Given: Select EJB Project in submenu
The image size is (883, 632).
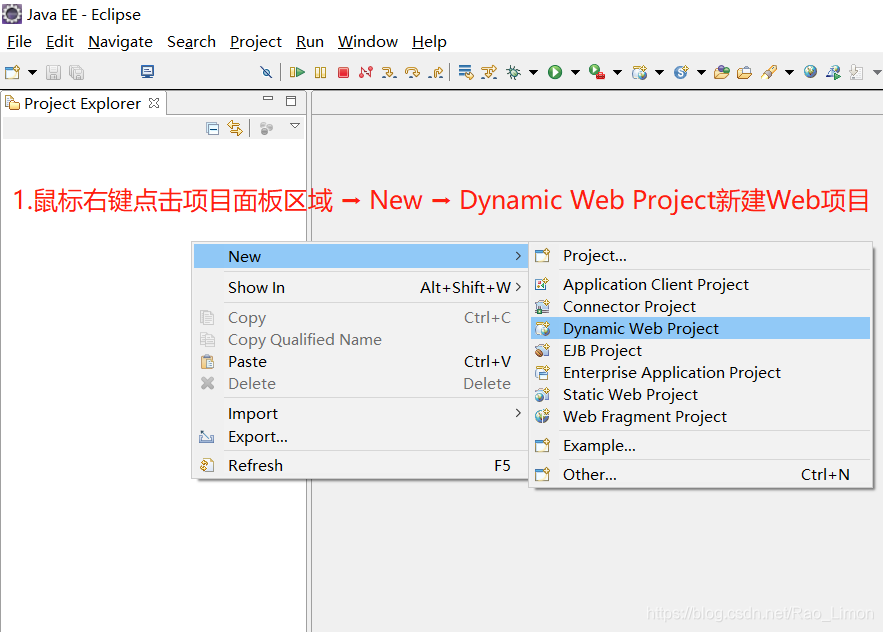Looking at the screenshot, I should 701,350.
